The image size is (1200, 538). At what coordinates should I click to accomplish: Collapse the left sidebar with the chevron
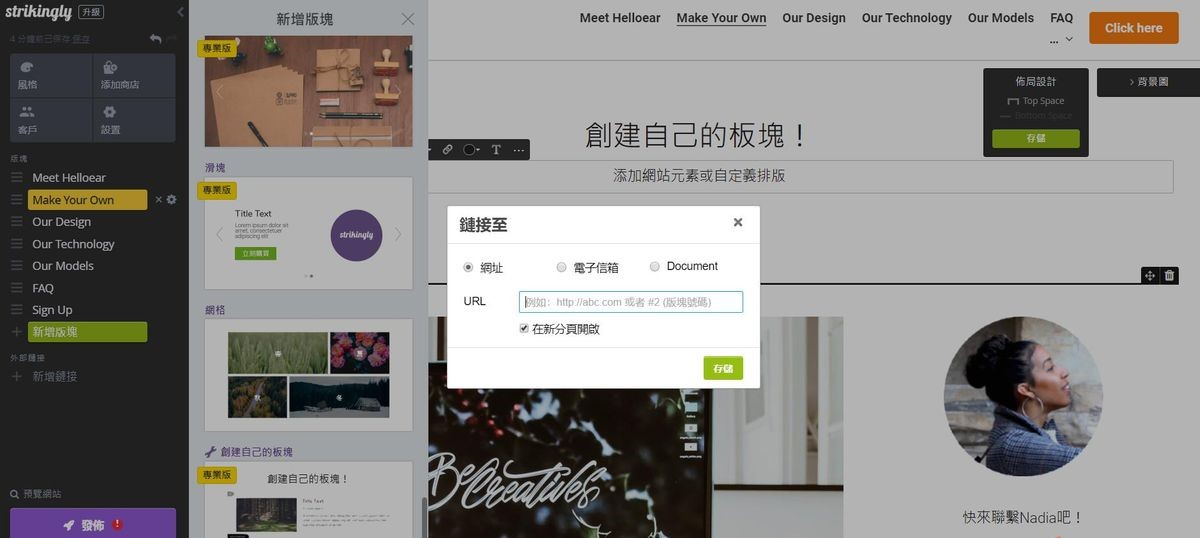click(x=180, y=12)
